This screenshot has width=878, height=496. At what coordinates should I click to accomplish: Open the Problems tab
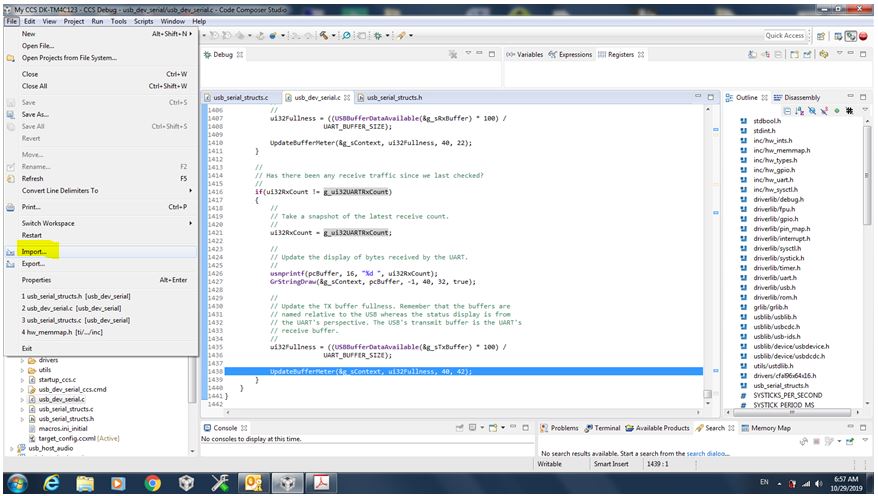[x=559, y=428]
